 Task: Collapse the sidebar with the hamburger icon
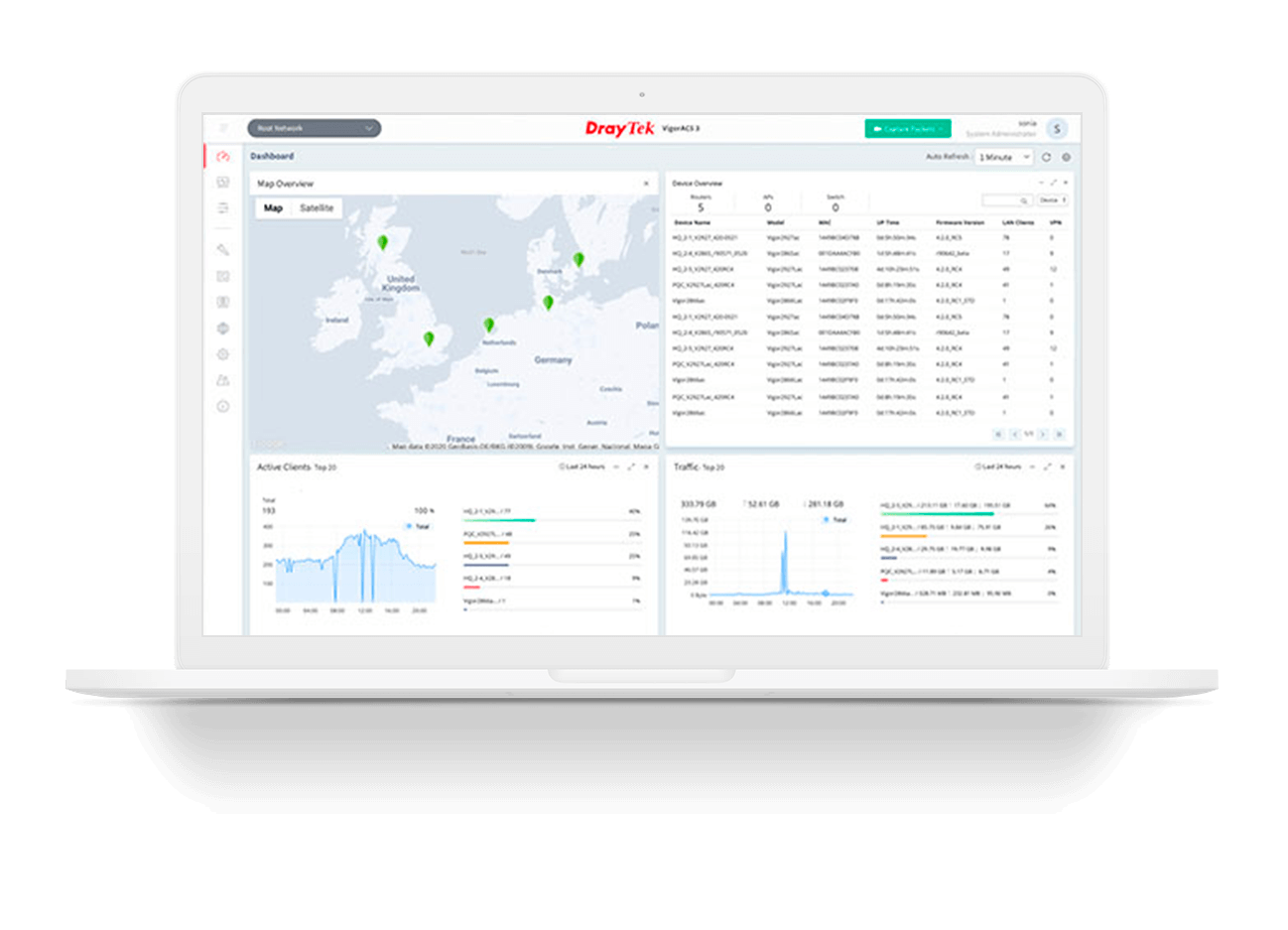(223, 128)
